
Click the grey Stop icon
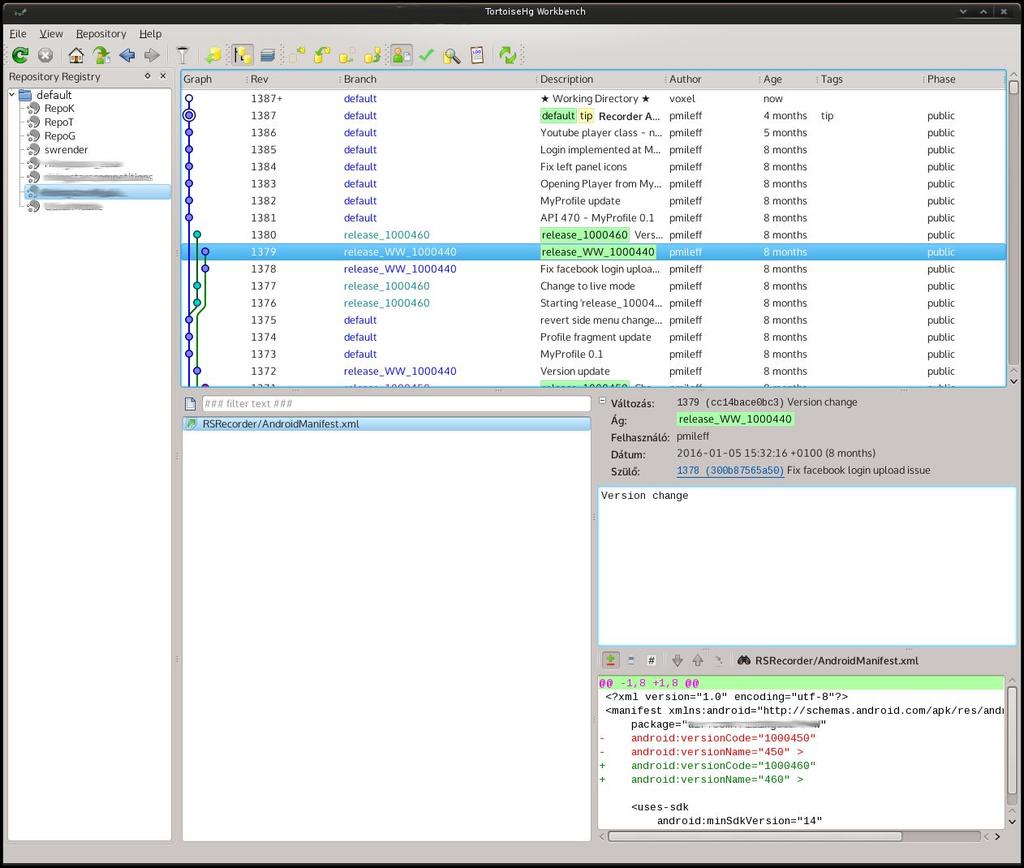(x=45, y=56)
